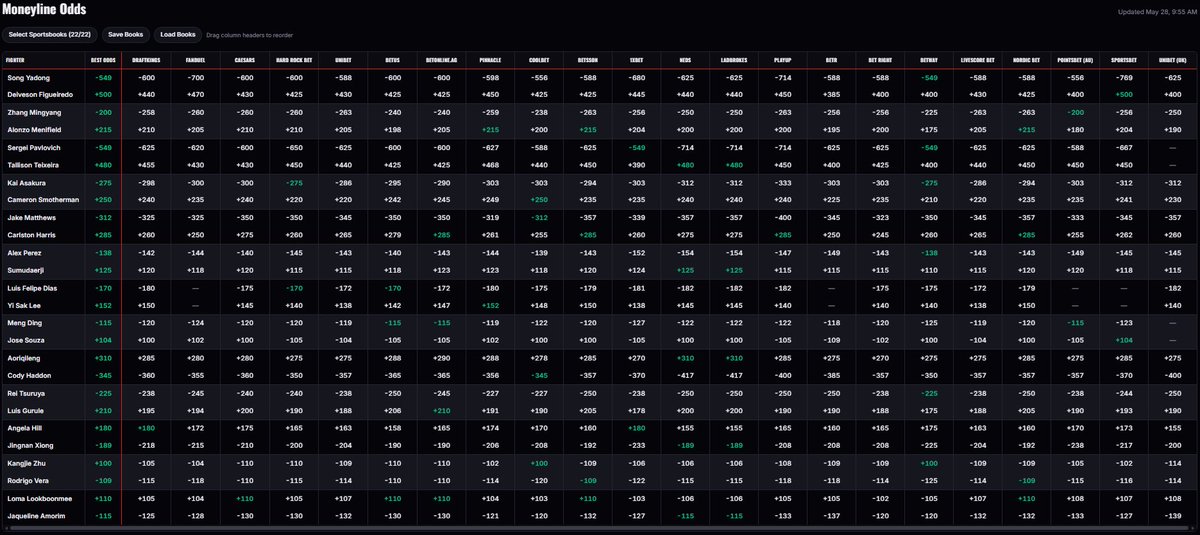Click fighter name Yi Sak Lee
The width and height of the screenshot is (1200, 535).
[23, 305]
